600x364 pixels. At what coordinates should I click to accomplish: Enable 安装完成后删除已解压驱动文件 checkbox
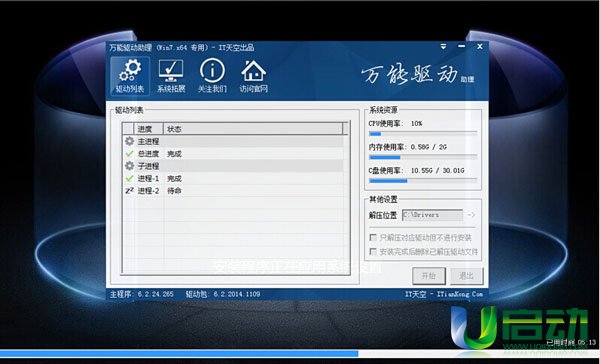pyautogui.click(x=373, y=251)
